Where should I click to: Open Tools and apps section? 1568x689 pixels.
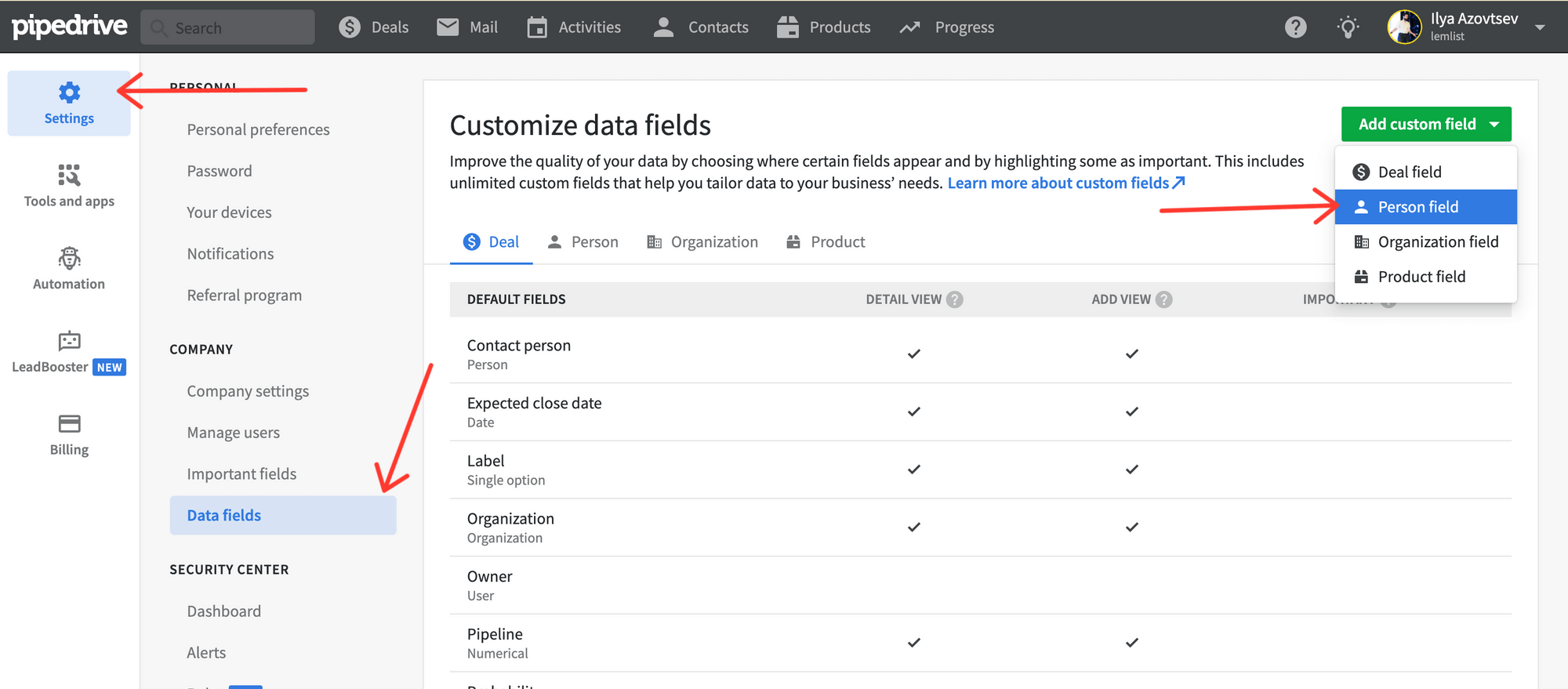69,176
